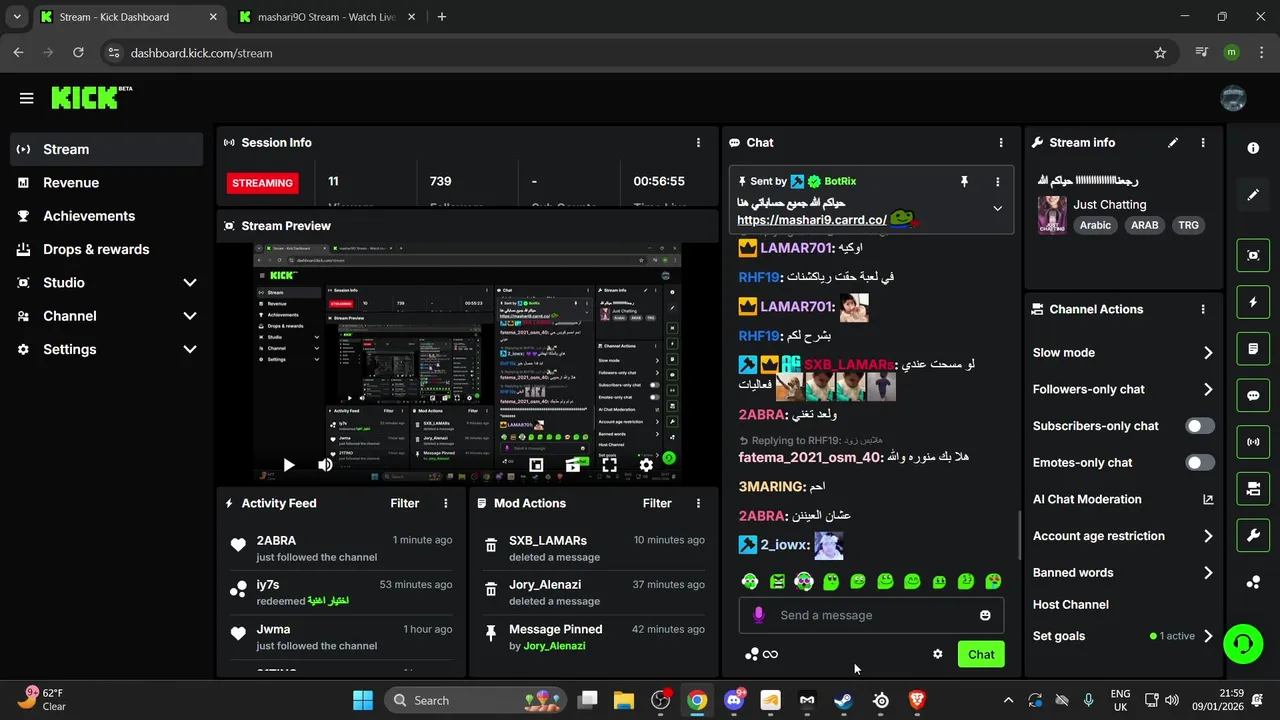The height and width of the screenshot is (720, 1280).
Task: Play the stream preview
Action: [x=288, y=465]
